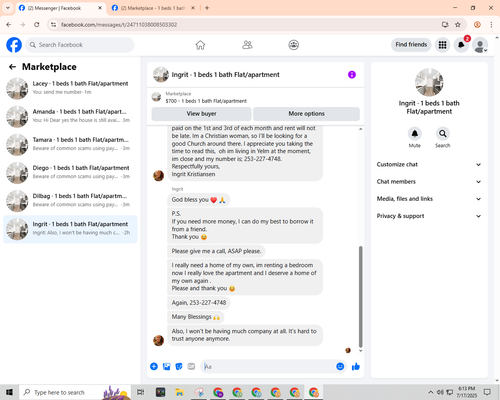Open a new browser tab

207,8
